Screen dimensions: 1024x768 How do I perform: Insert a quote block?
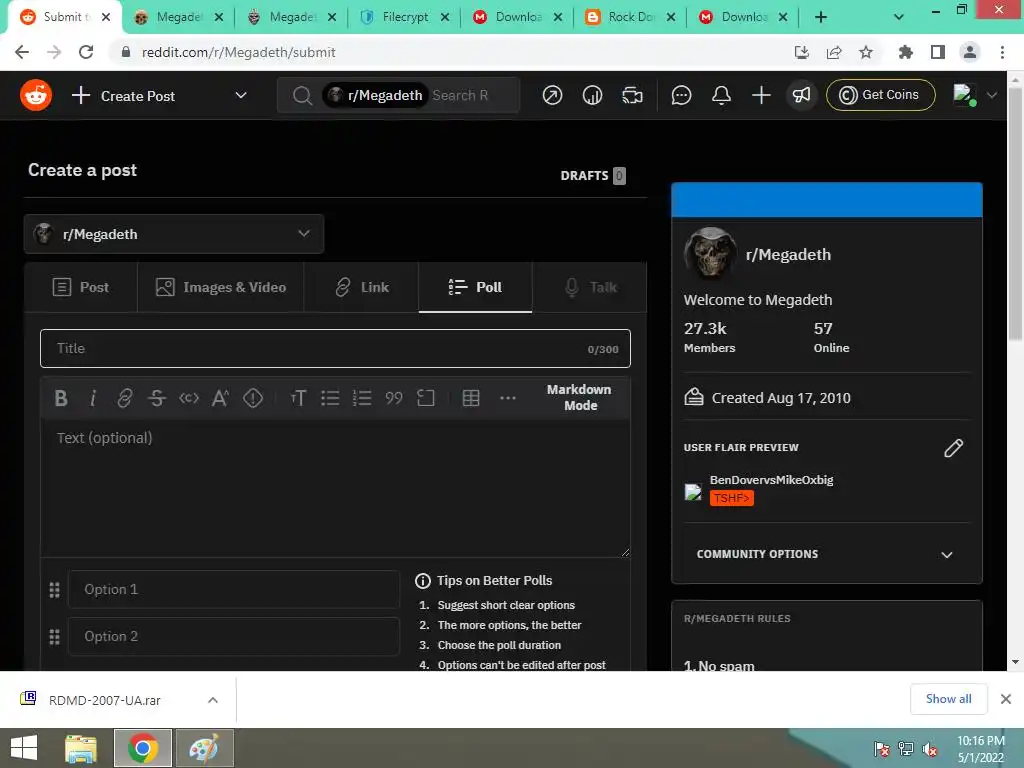coord(394,398)
